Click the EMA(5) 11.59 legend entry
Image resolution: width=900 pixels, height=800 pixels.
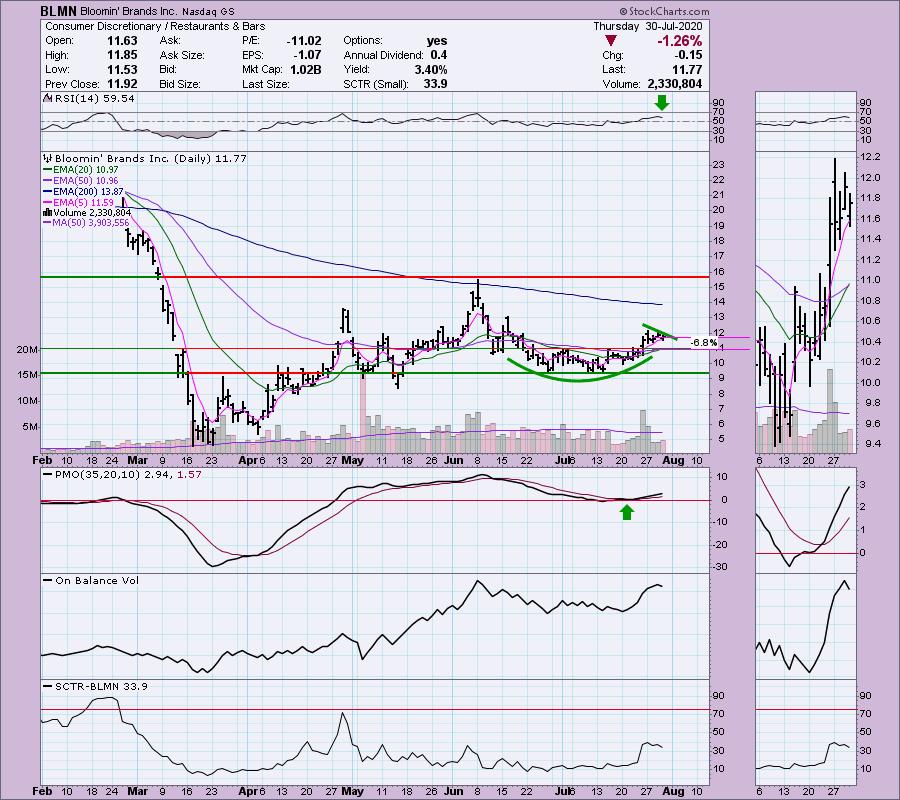[83, 203]
